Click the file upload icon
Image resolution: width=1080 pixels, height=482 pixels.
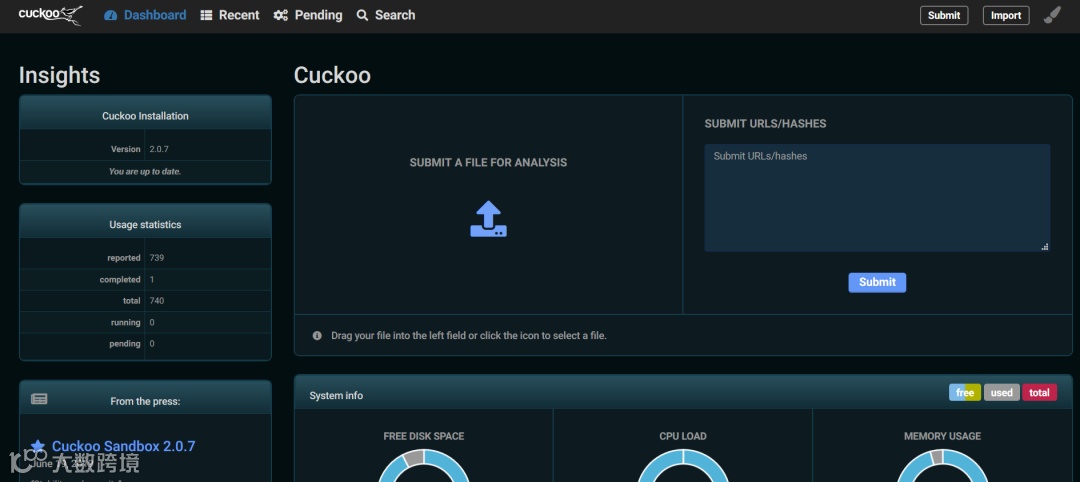[488, 219]
